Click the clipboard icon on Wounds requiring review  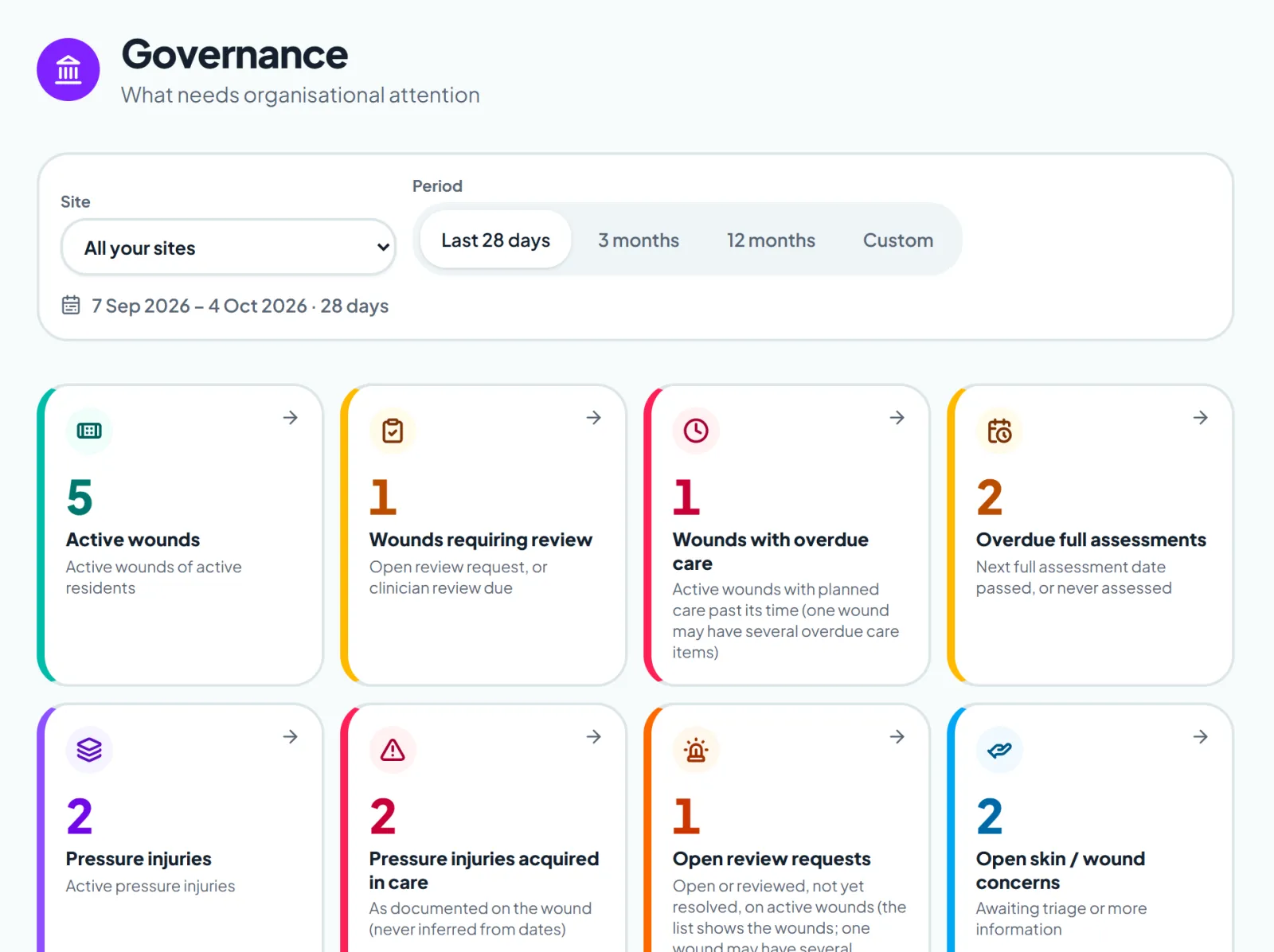(x=393, y=431)
